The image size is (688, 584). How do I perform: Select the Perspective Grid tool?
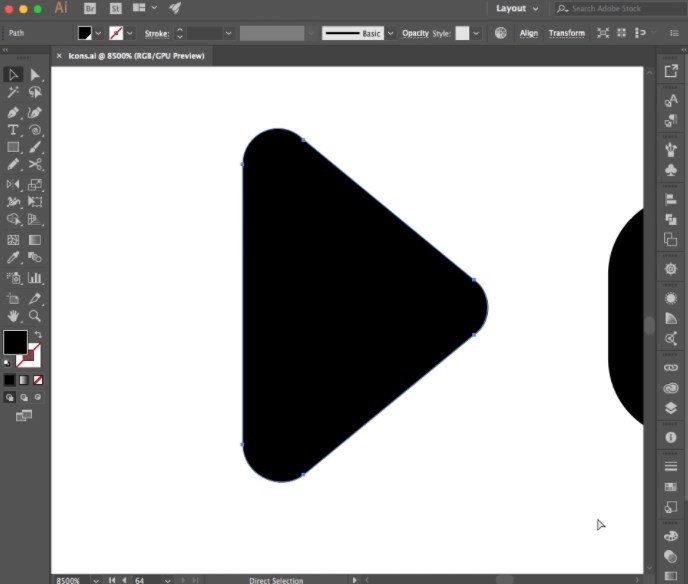tap(35, 219)
